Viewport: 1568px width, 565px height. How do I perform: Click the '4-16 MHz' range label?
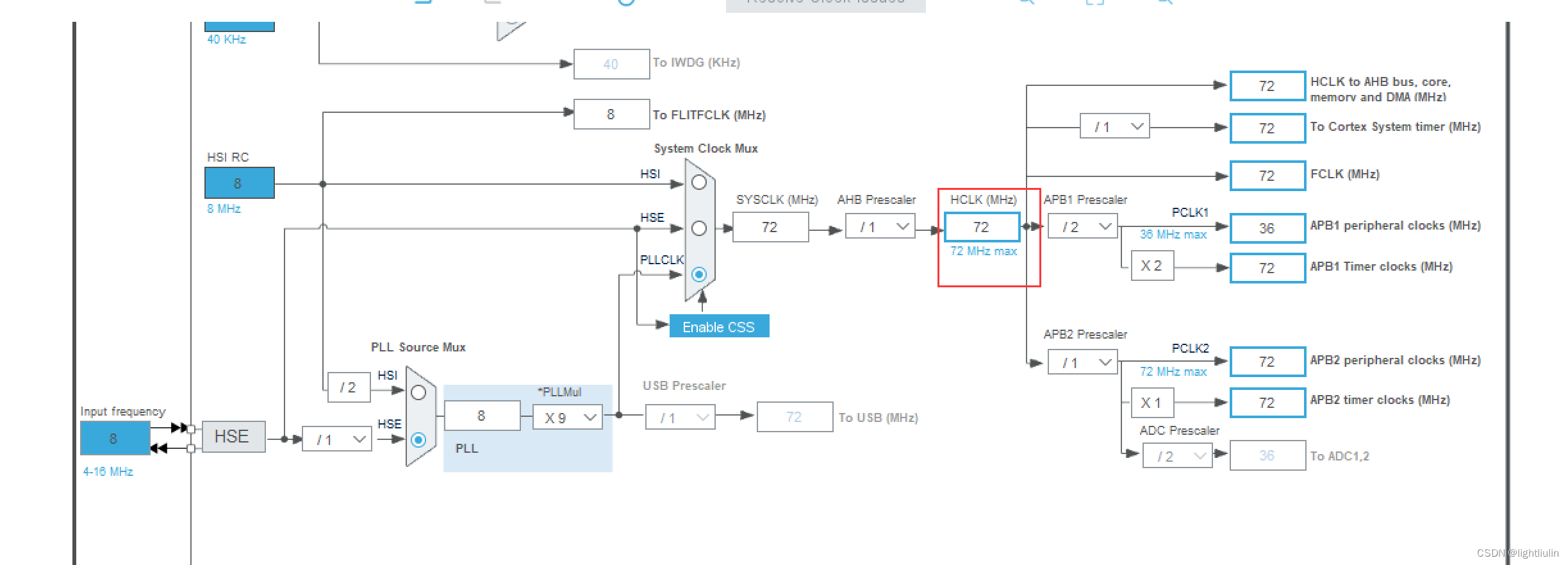tap(108, 471)
